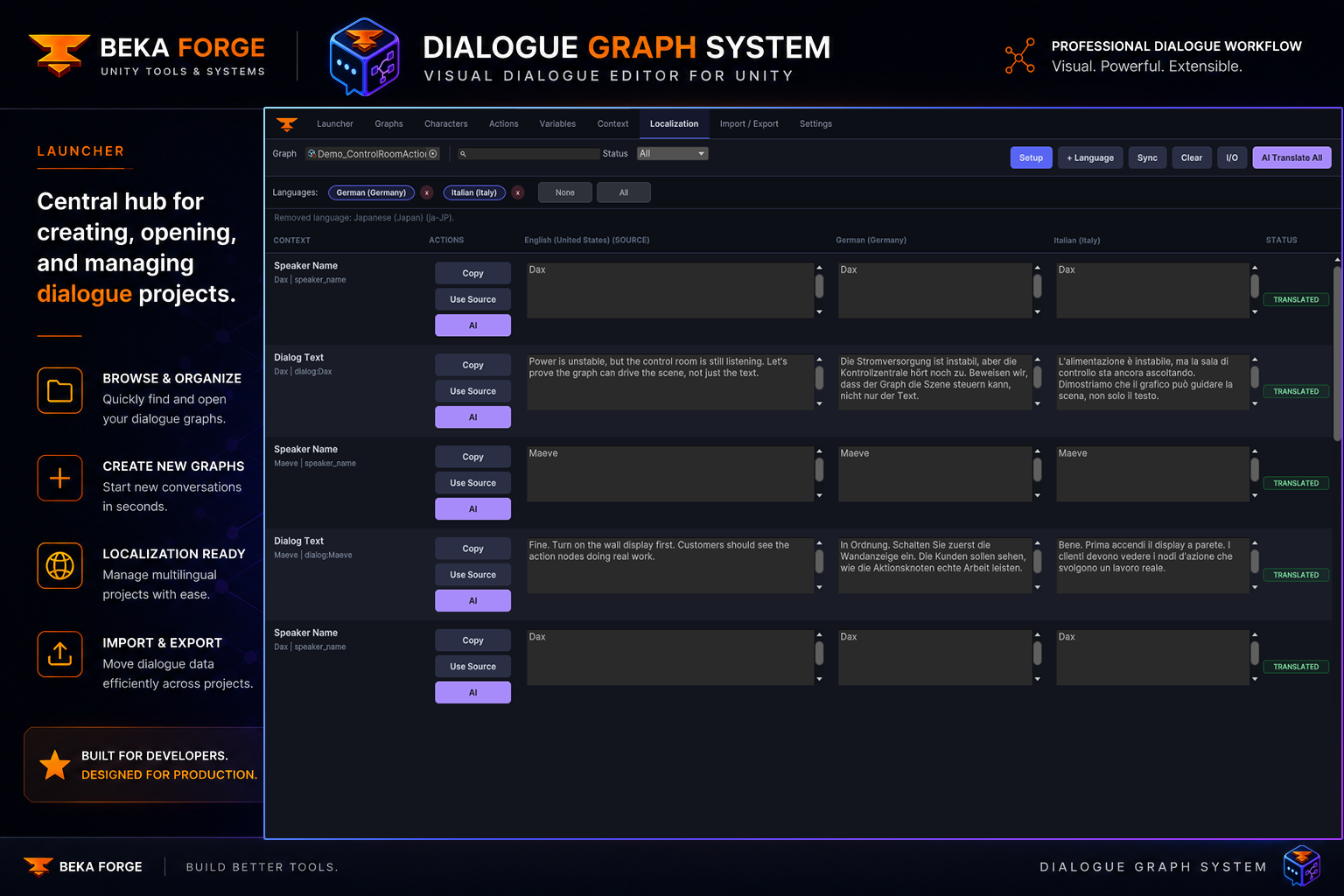Click TRANSLATED status badge of Dialog Text Dax row
Viewport: 1344px width, 896px height.
coord(1296,391)
